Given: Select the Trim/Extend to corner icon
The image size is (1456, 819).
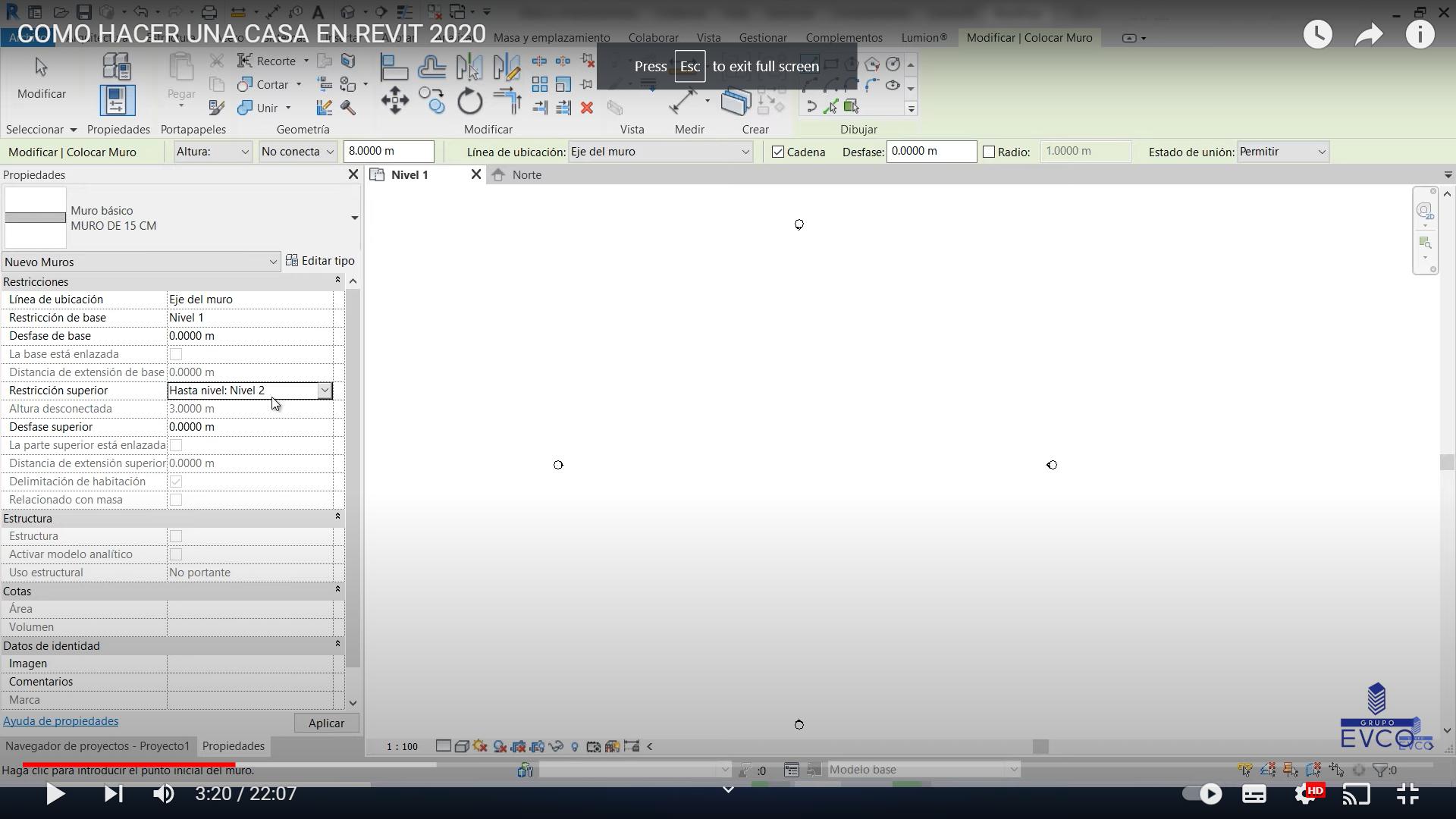Looking at the screenshot, I should (507, 101).
